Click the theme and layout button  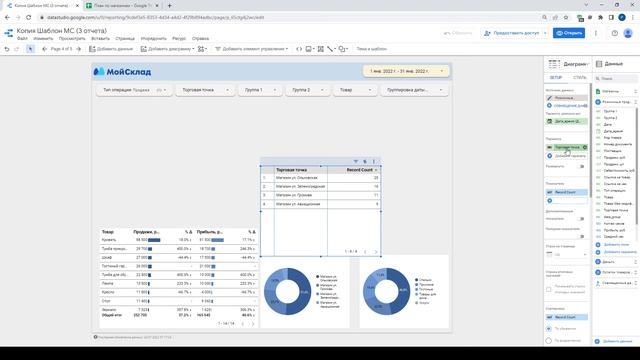(x=371, y=49)
